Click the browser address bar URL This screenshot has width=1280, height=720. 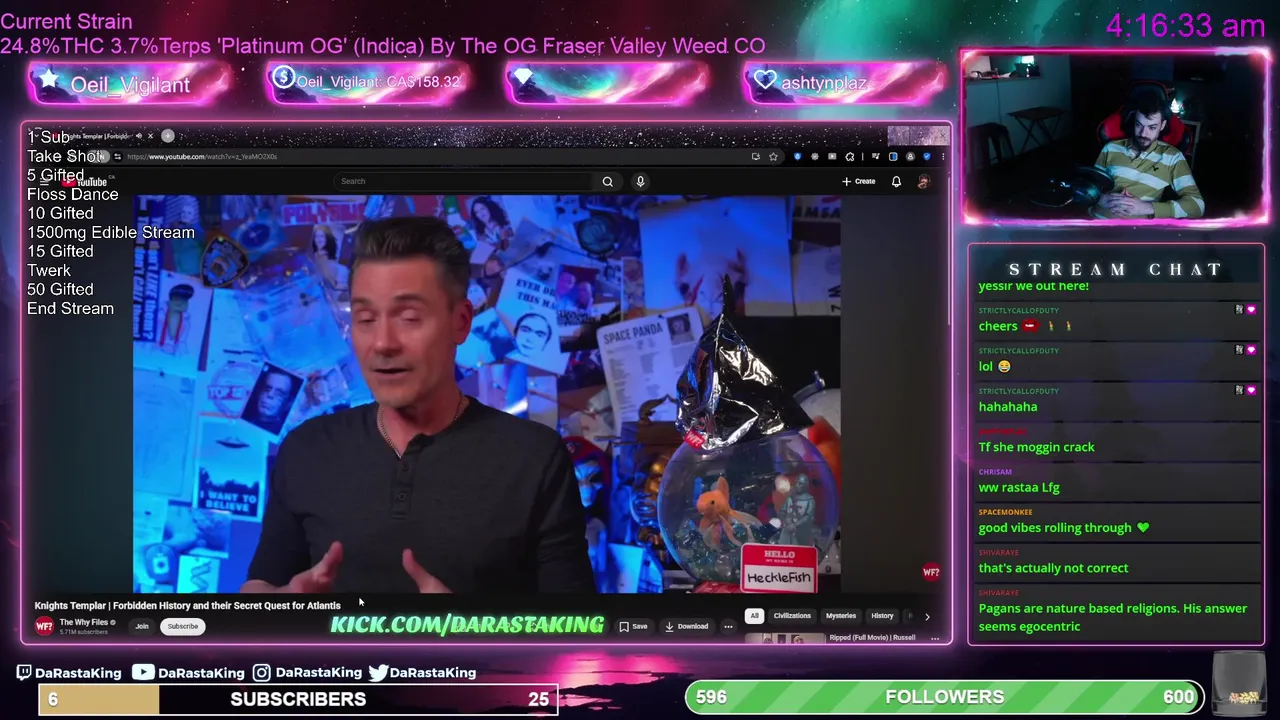click(x=202, y=157)
